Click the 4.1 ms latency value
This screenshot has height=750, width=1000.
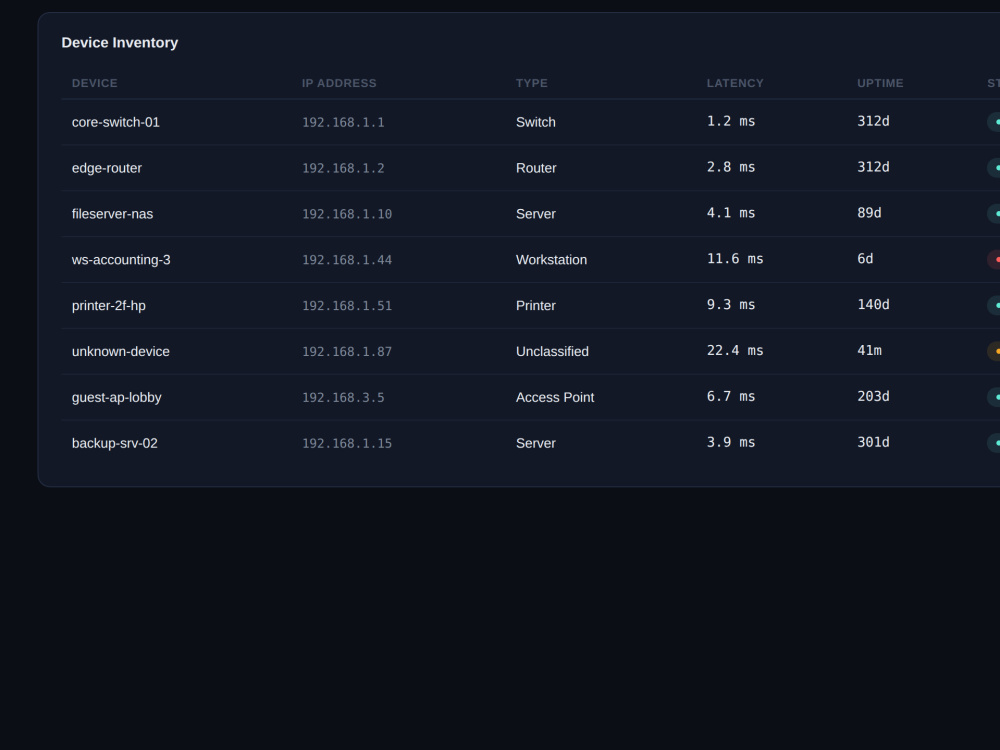pos(731,213)
